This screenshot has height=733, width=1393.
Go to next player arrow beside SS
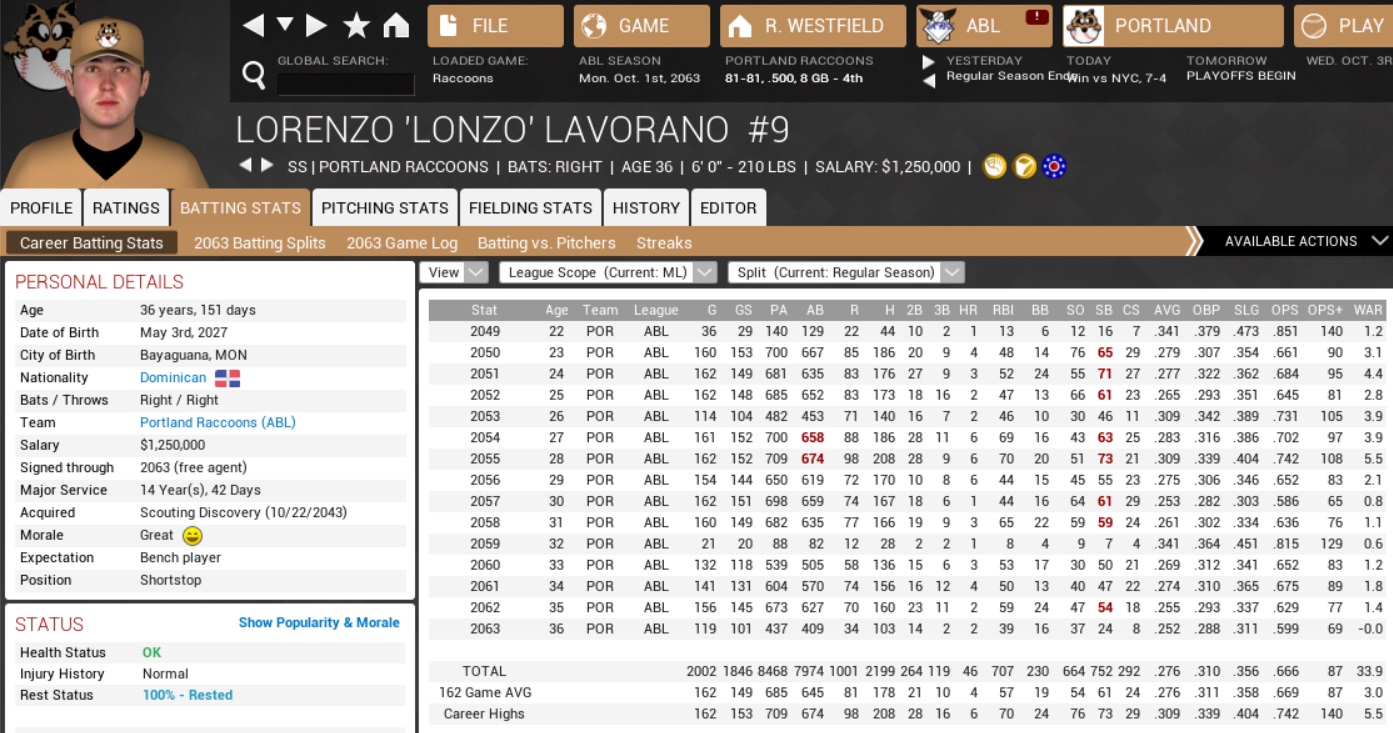(x=267, y=166)
